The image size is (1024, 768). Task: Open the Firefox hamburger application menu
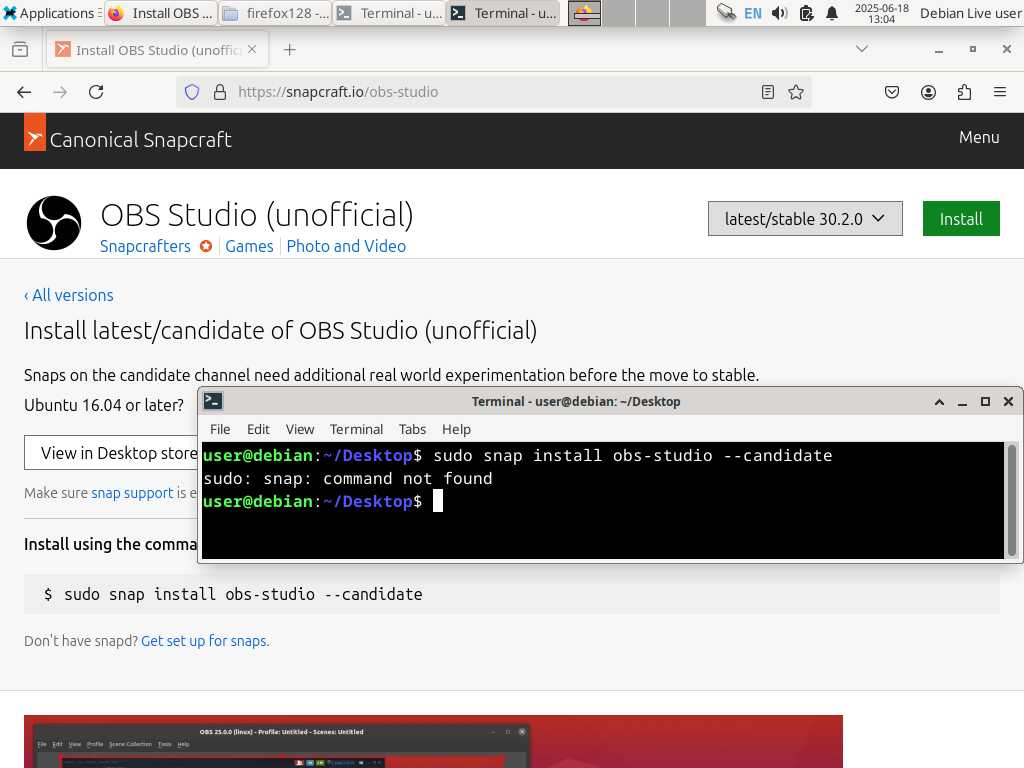pos(1000,92)
